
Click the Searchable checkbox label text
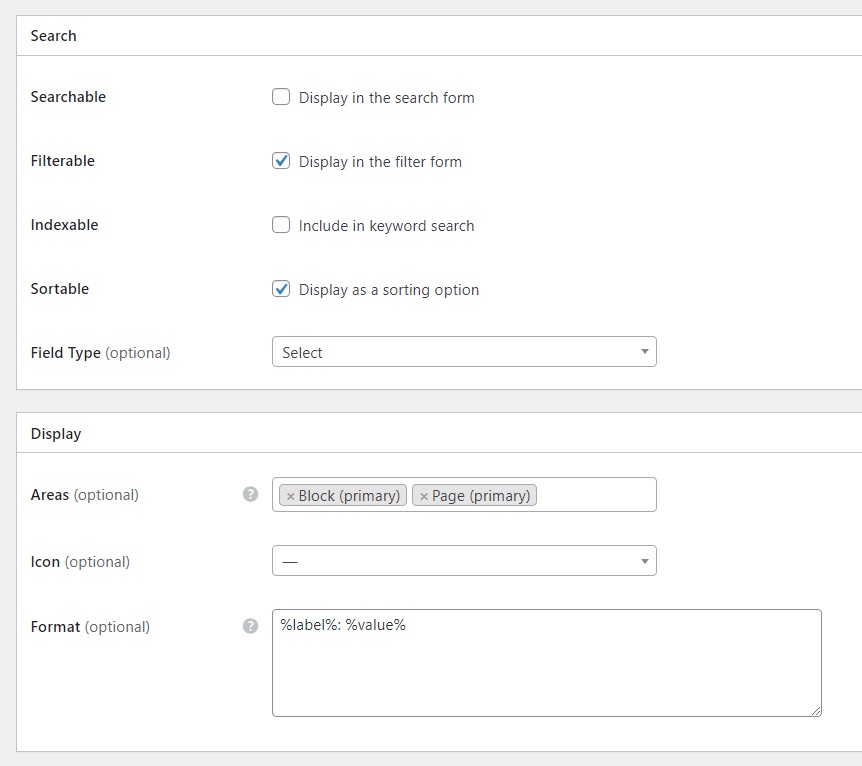coord(387,98)
